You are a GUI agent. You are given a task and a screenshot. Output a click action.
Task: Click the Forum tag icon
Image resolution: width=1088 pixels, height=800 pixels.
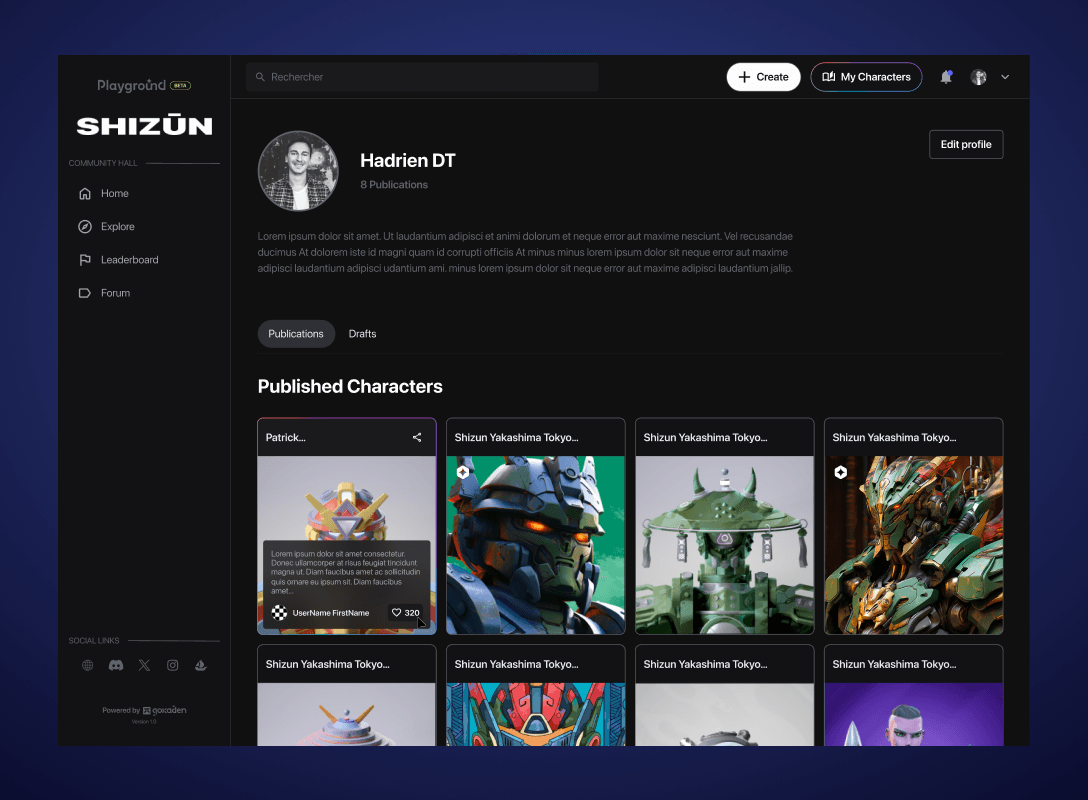click(x=85, y=293)
